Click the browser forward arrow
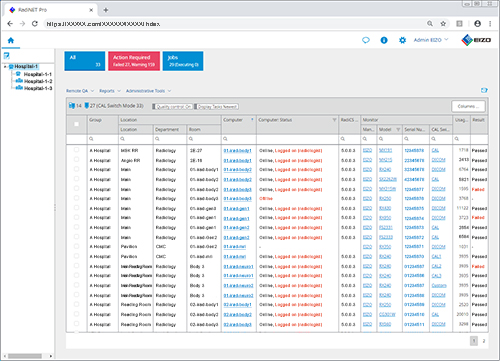Image resolution: width=500 pixels, height=361 pixels. click(22, 24)
